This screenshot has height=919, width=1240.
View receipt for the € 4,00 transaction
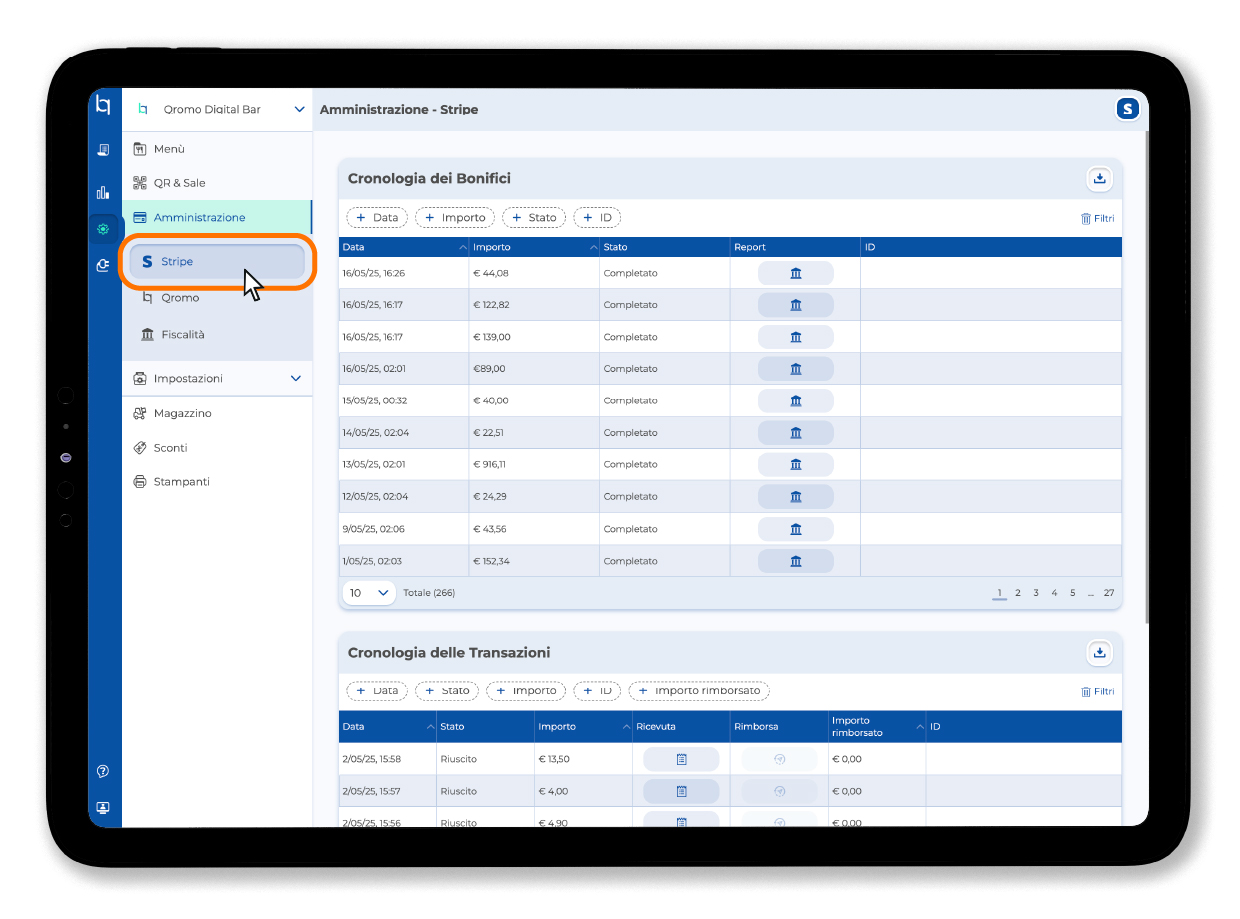click(681, 791)
